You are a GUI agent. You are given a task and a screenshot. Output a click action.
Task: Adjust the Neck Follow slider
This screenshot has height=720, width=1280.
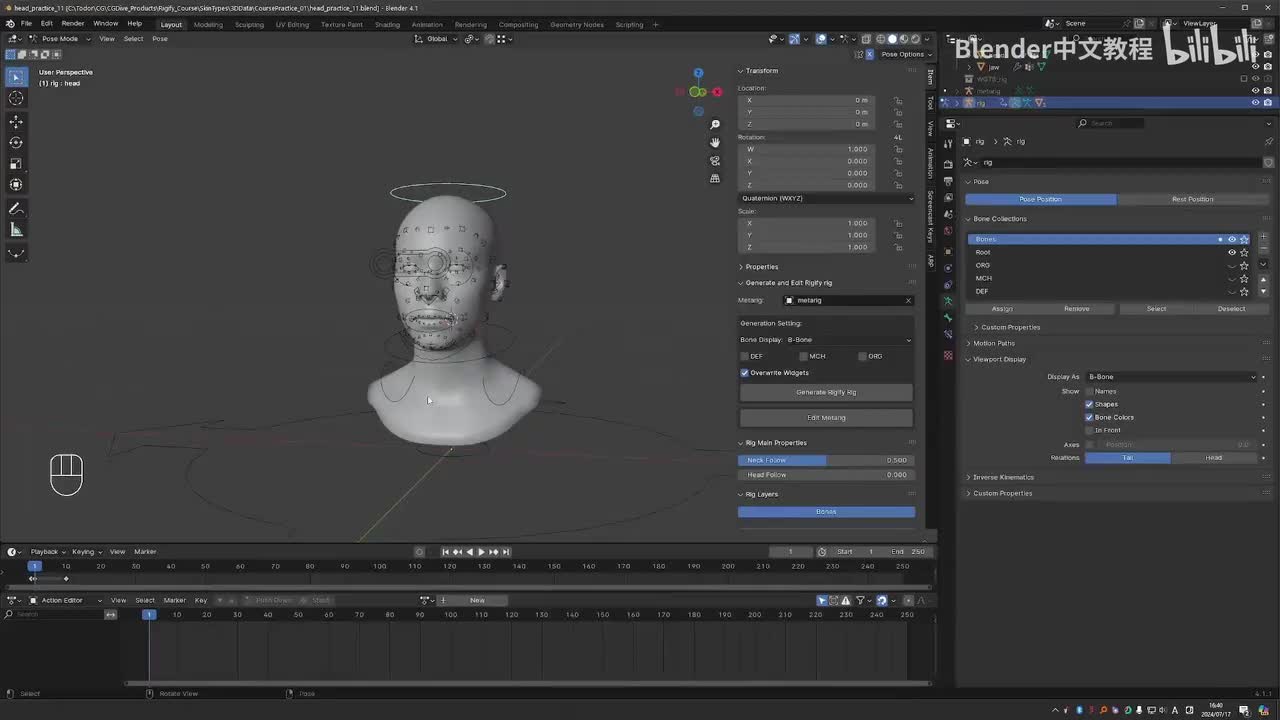point(826,460)
